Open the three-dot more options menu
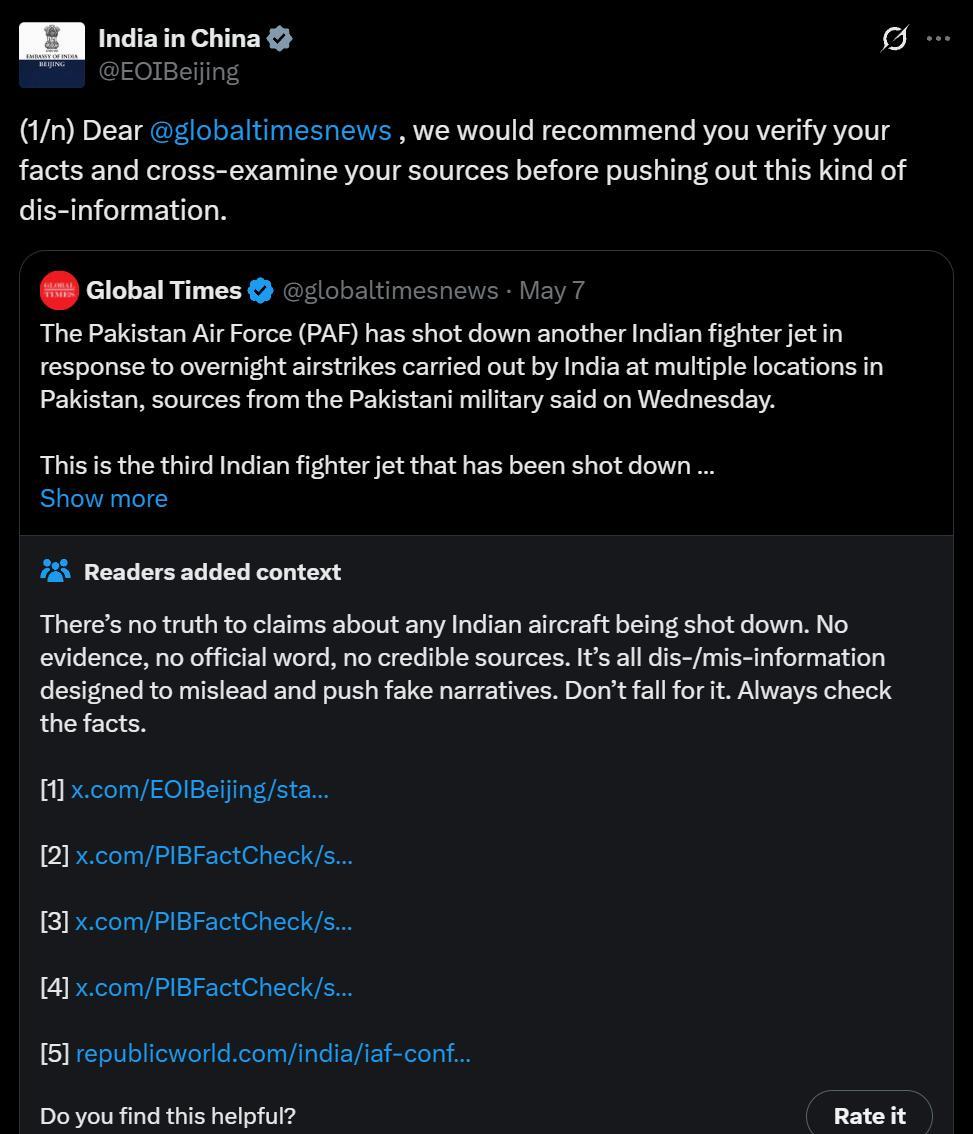 pos(938,38)
